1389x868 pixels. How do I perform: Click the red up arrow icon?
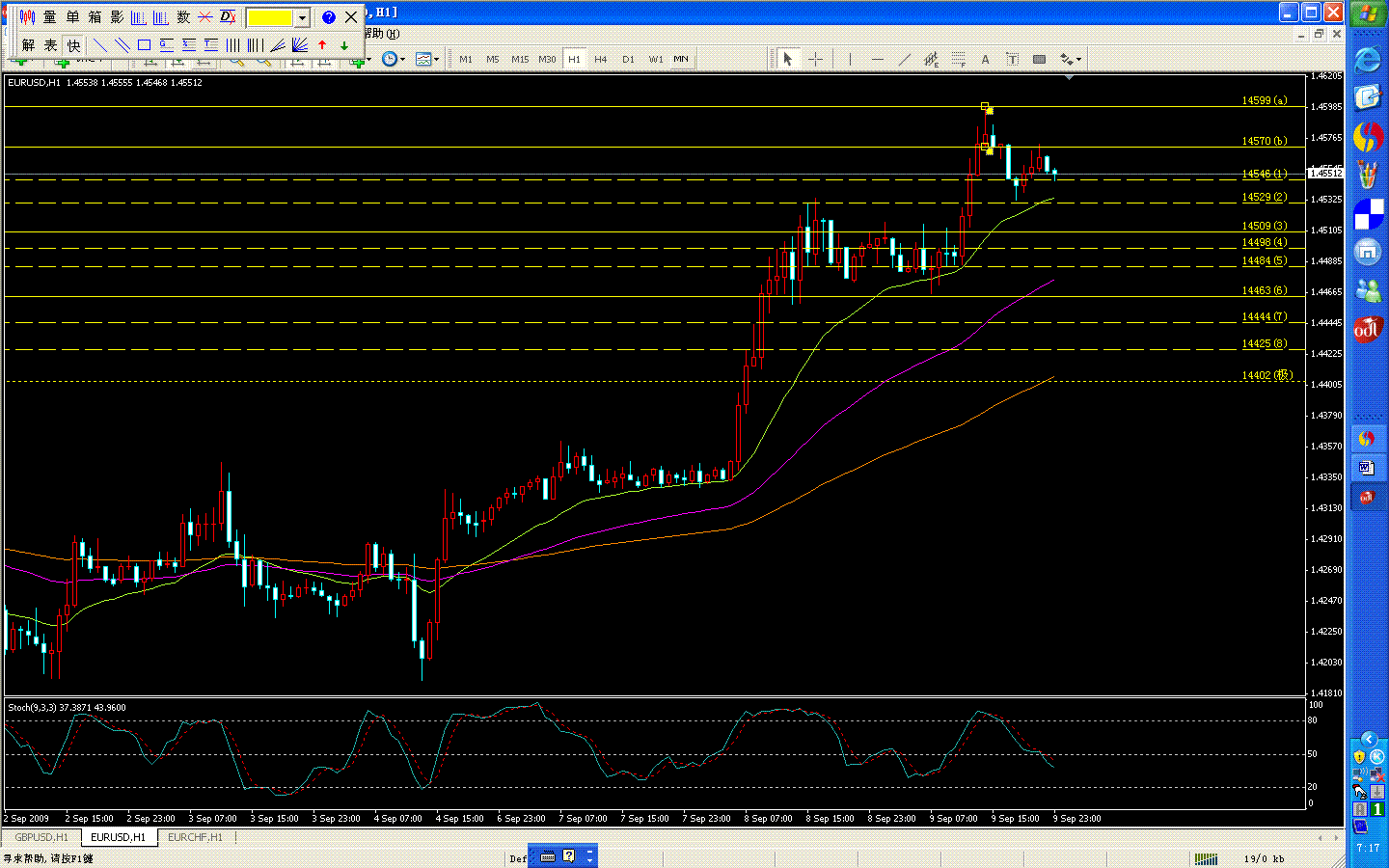point(322,45)
